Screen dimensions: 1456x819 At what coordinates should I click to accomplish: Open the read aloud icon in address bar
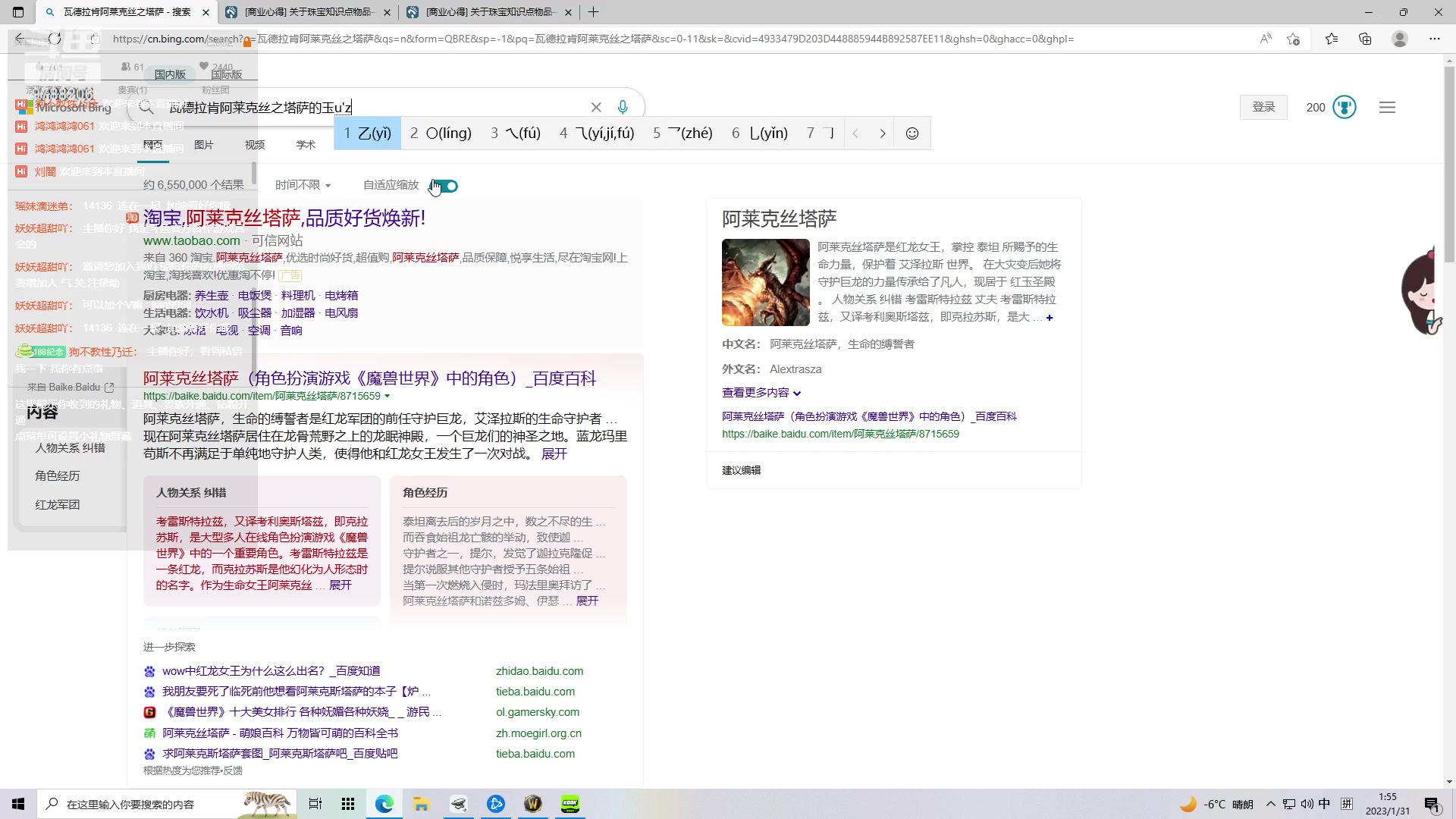pyautogui.click(x=1266, y=39)
